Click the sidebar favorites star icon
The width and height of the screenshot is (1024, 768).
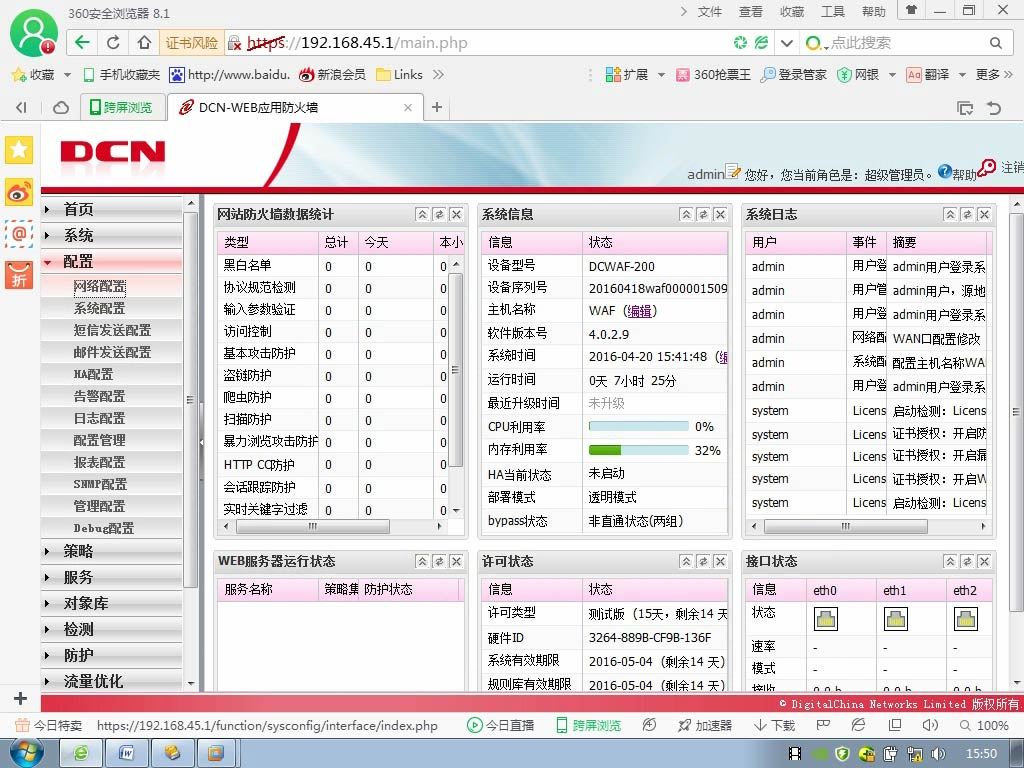tap(19, 150)
